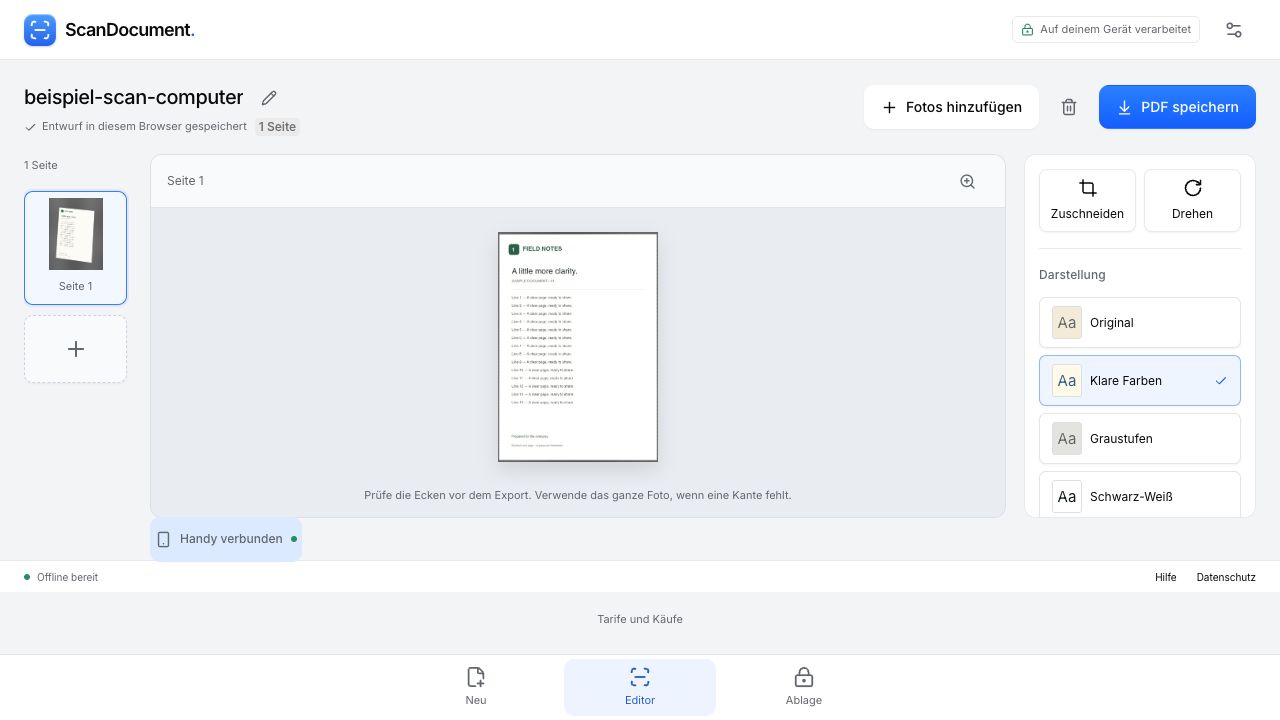Click the PDF speichern button
This screenshot has height=720, width=1280.
click(x=1177, y=107)
